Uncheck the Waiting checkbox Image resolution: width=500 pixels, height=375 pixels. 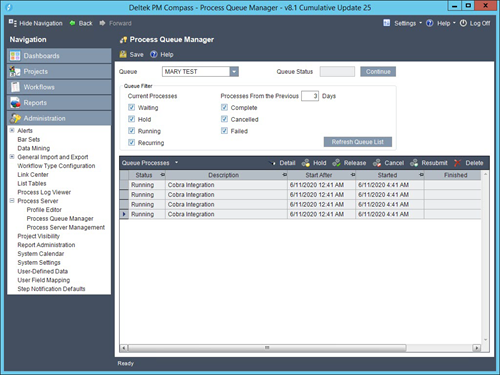131,107
